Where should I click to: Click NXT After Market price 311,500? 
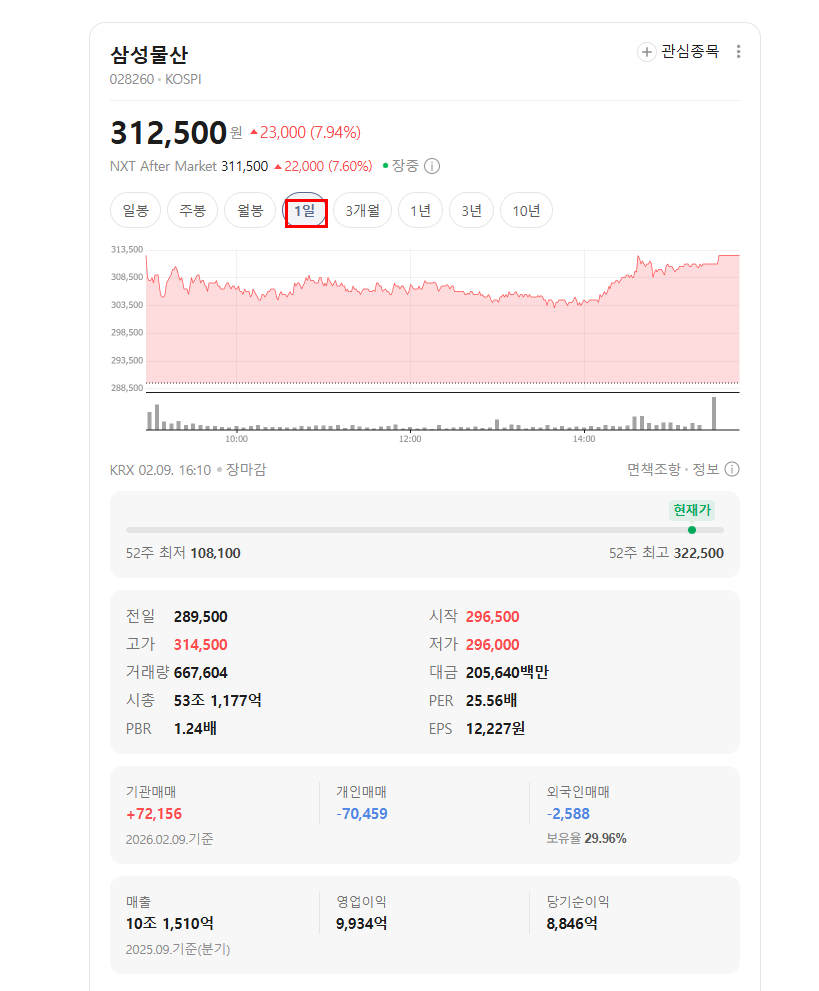coord(245,166)
